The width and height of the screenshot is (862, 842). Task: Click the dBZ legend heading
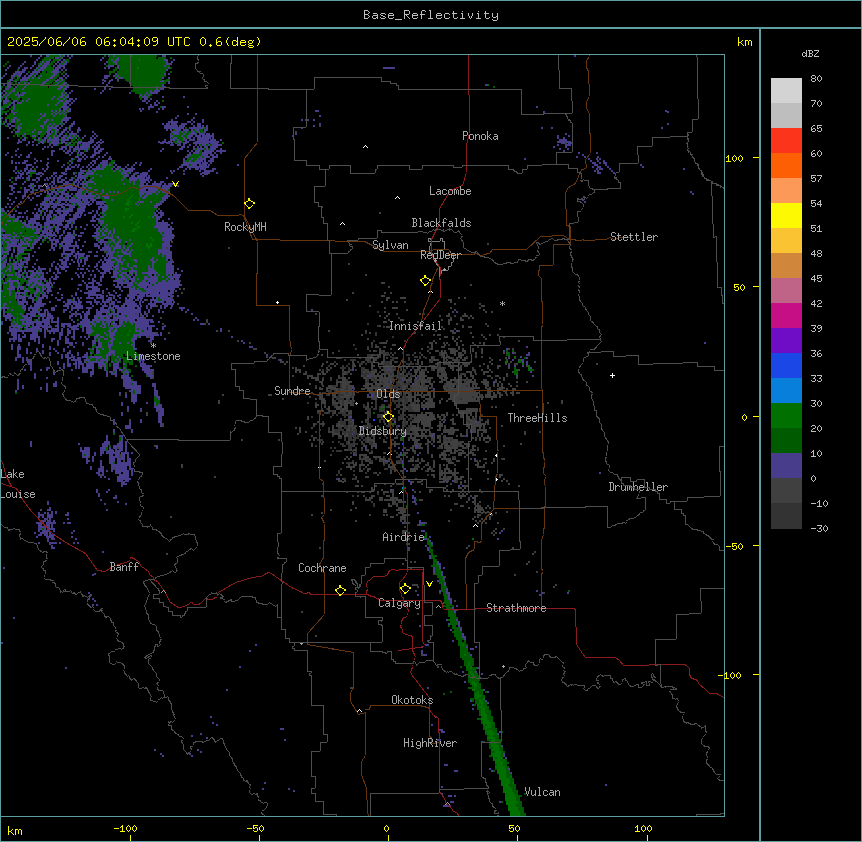[810, 53]
